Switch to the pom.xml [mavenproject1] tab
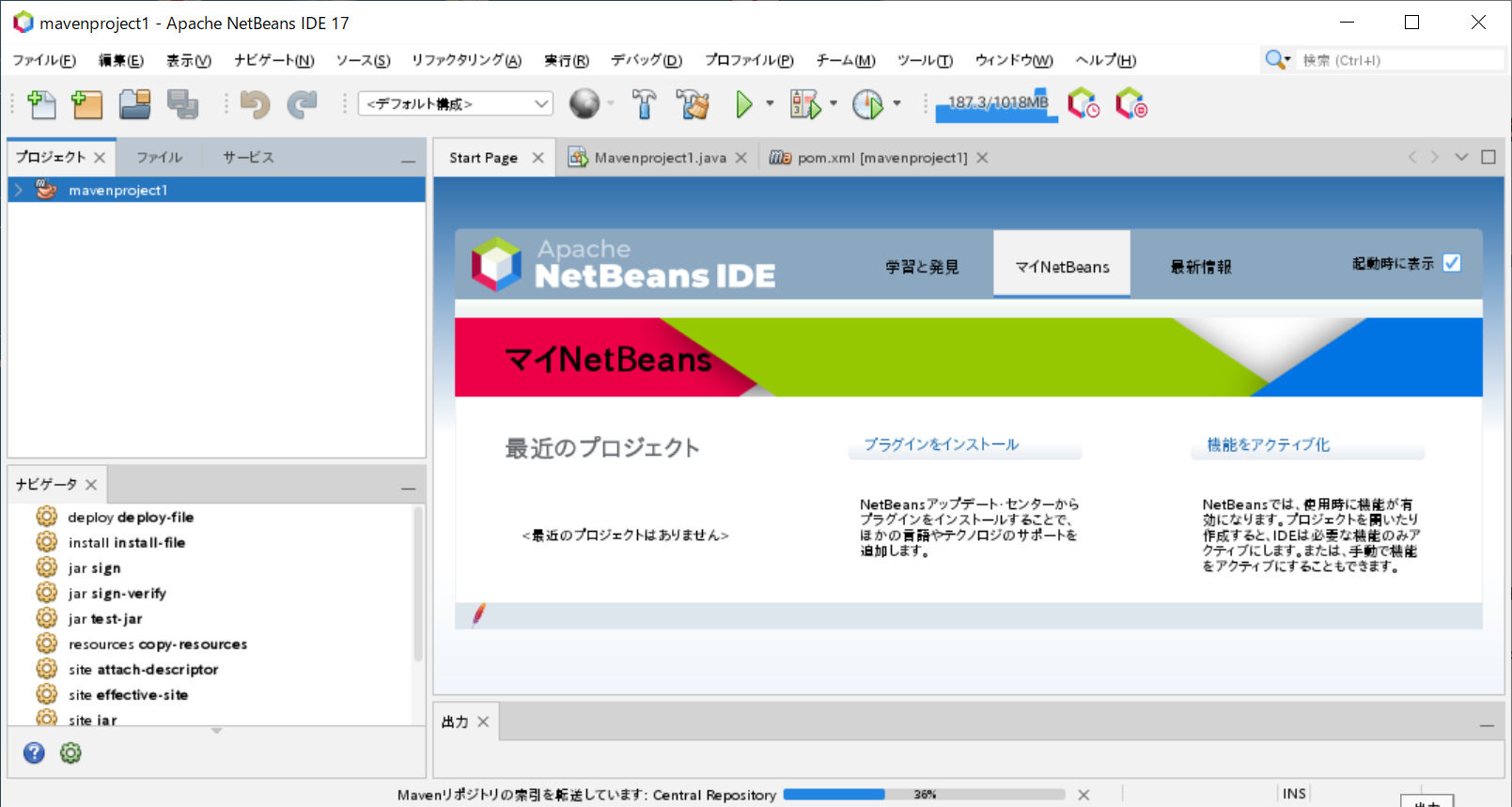This screenshot has width=1512, height=807. click(x=881, y=158)
